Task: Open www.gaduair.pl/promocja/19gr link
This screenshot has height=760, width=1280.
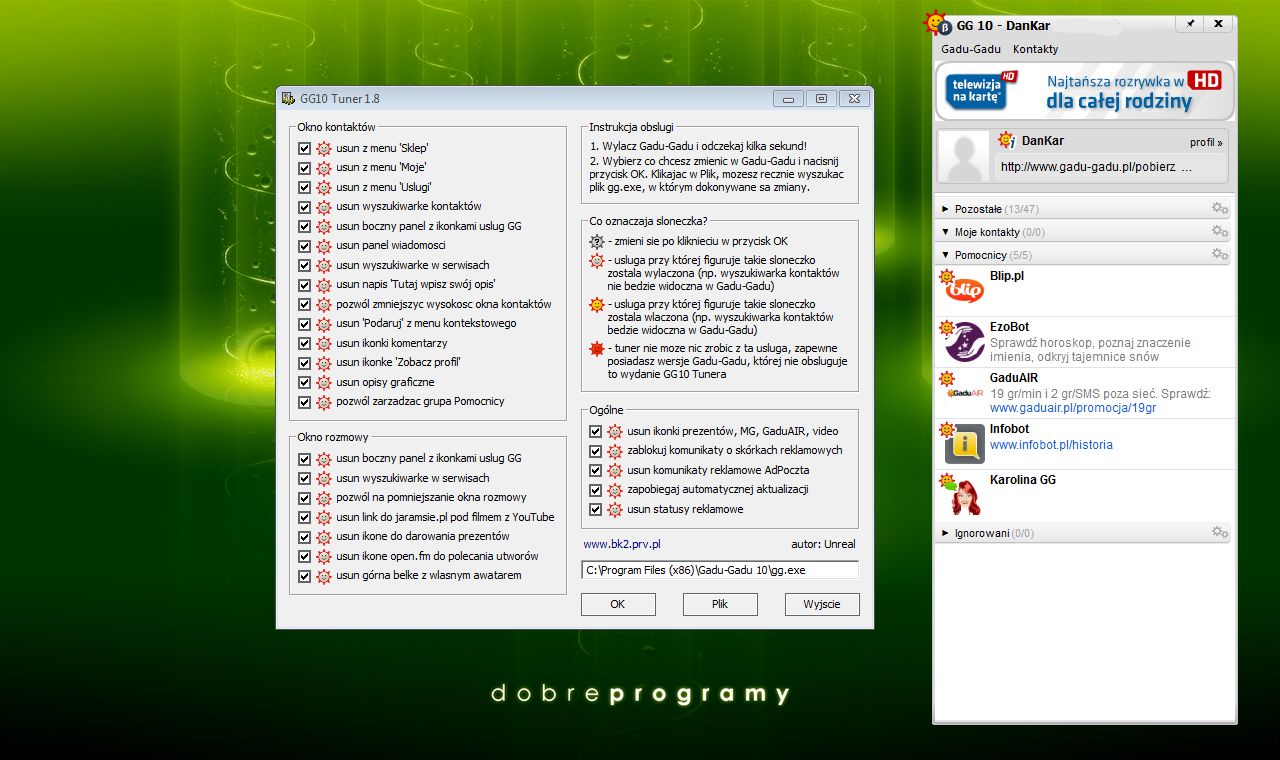Action: pos(1073,408)
